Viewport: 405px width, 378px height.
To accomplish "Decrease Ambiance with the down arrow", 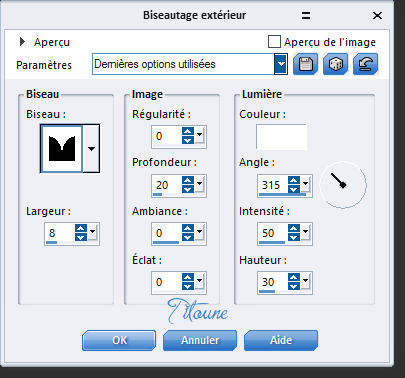I will point(188,237).
